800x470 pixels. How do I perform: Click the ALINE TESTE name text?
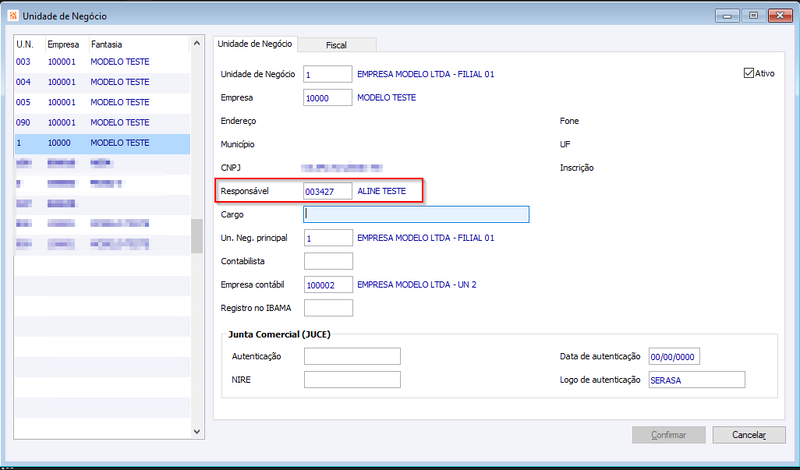(382, 191)
